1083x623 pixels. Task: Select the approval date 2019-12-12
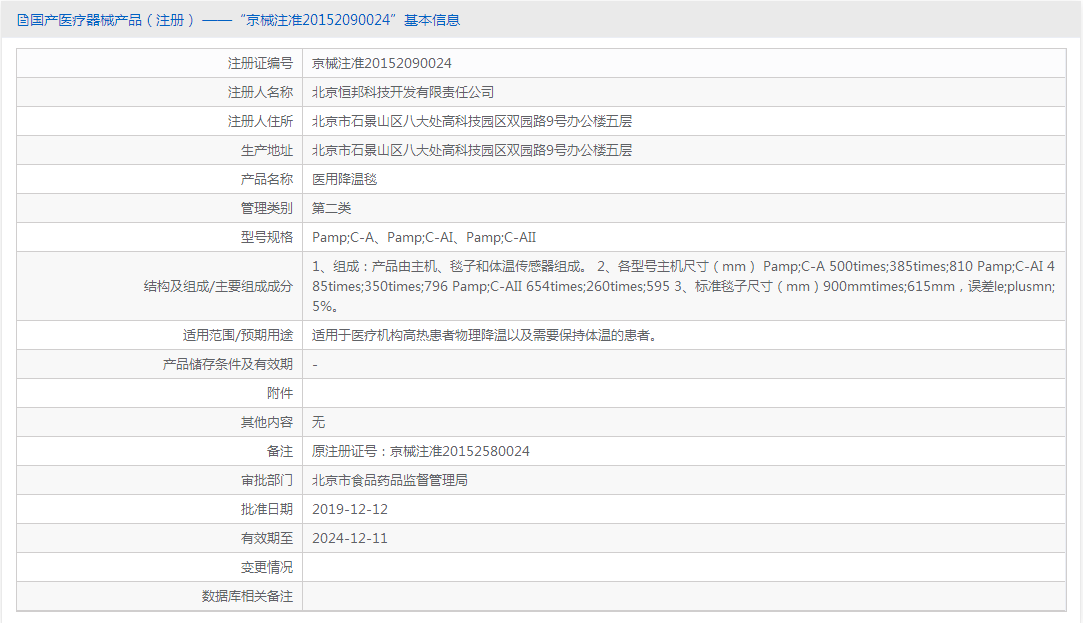point(350,510)
